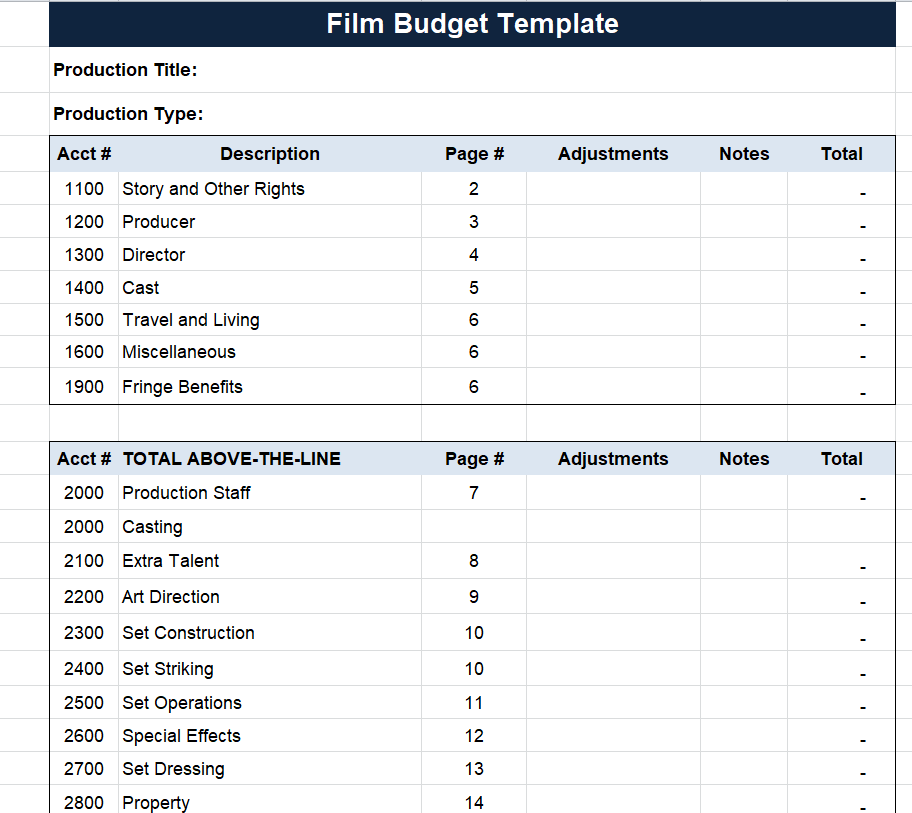
Task: Select the Fringe Benefits cell
Action: pos(182,387)
